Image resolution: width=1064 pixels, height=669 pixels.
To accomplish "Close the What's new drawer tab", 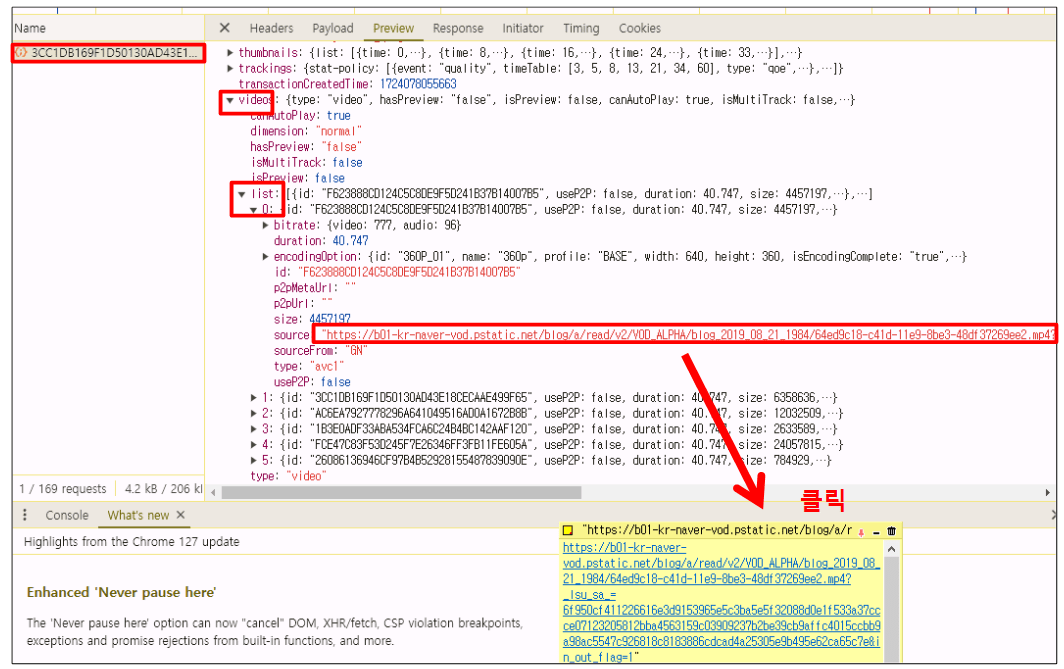I will click(180, 515).
